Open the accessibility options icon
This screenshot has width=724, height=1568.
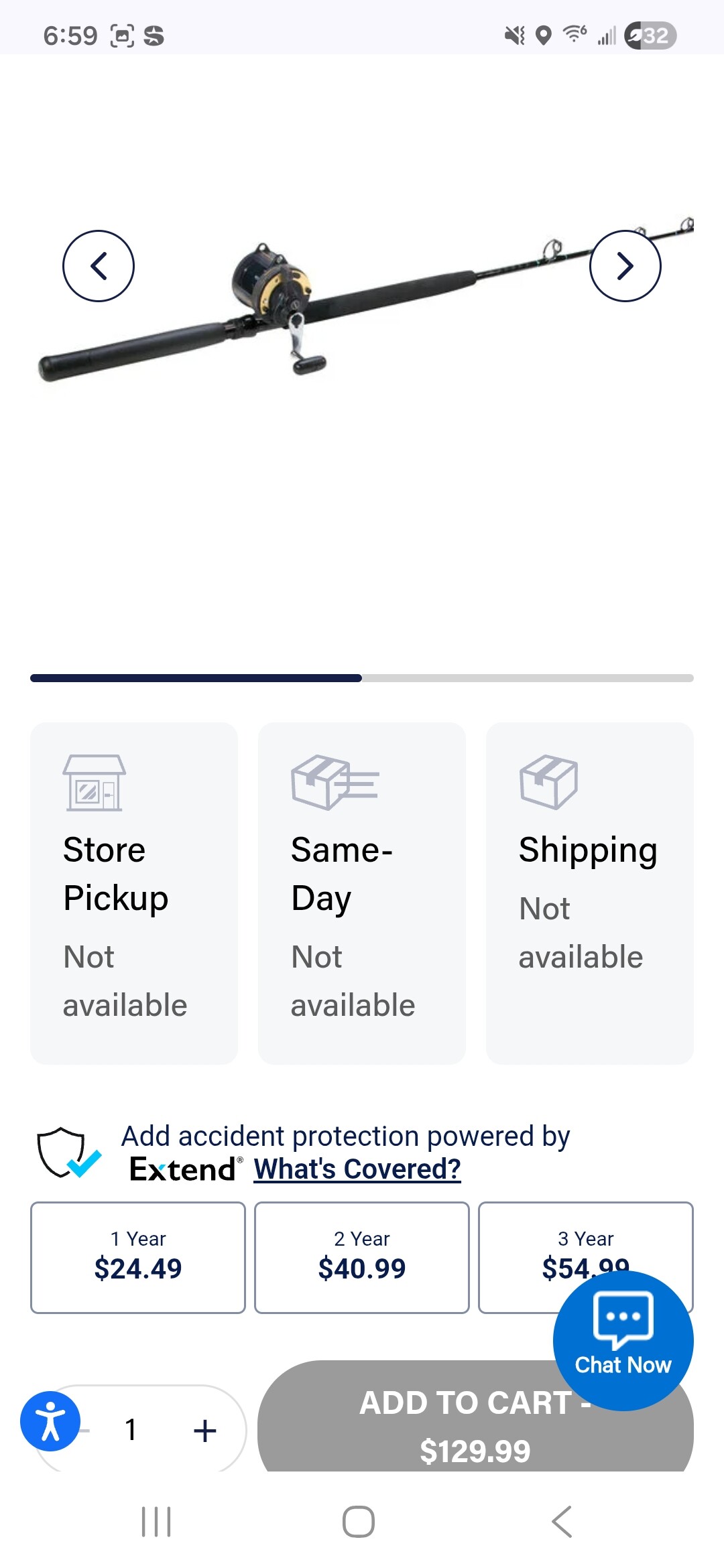50,1421
